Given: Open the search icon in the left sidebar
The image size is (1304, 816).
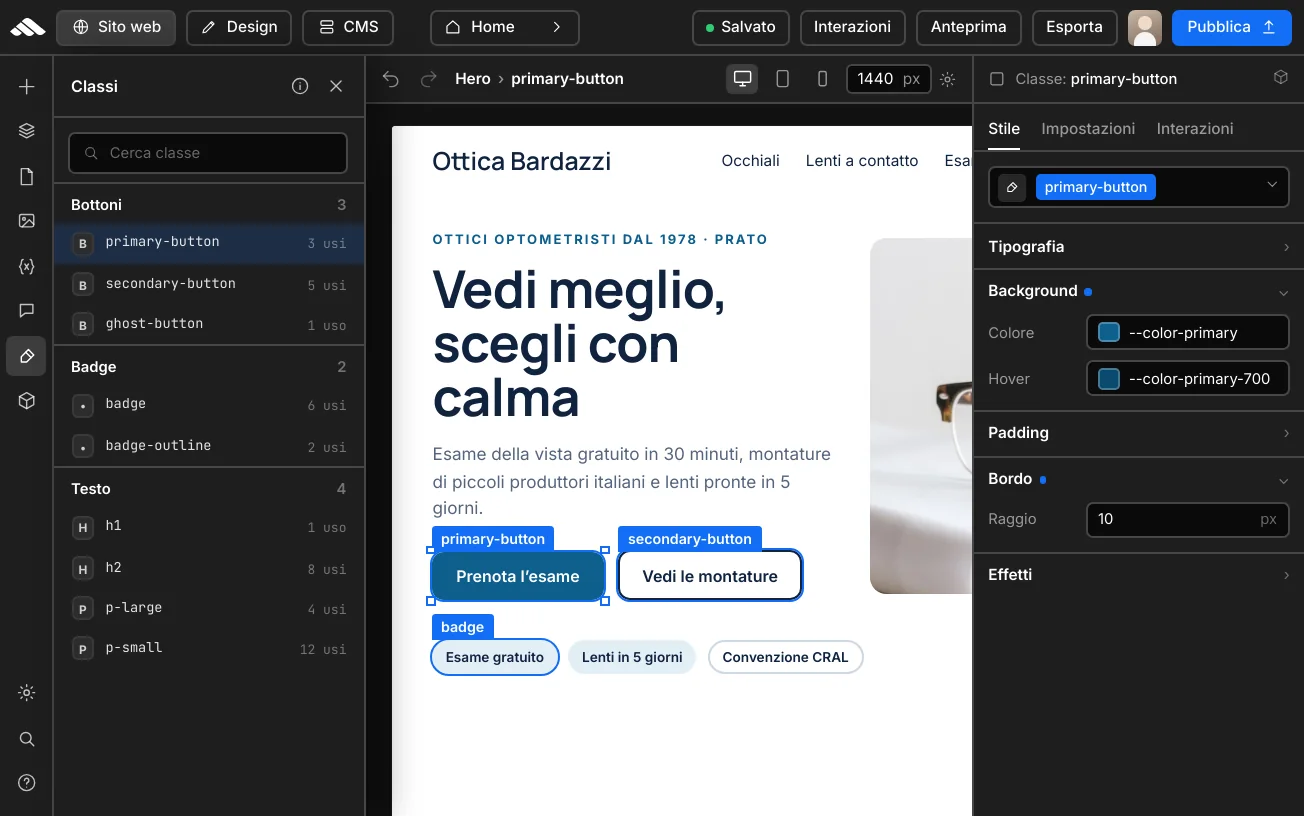Looking at the screenshot, I should point(27,739).
